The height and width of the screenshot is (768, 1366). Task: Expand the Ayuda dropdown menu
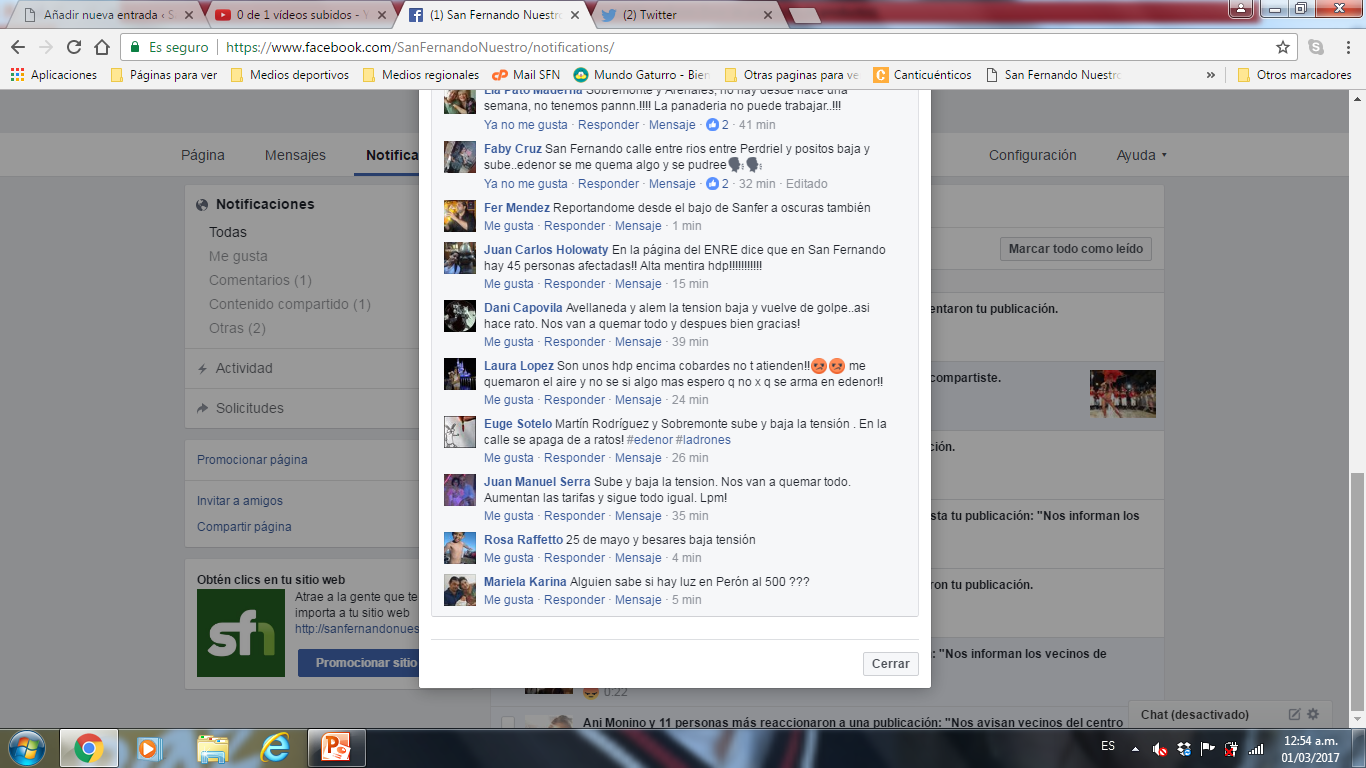pos(1141,155)
